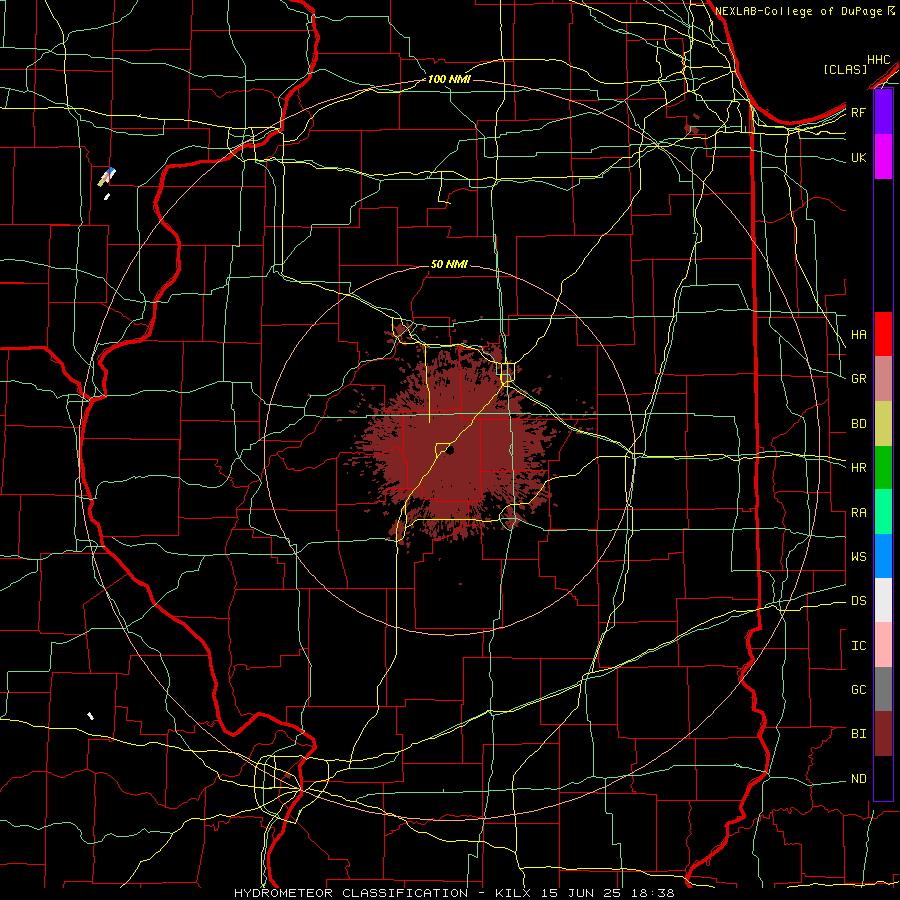Select the RA legend label
This screenshot has height=900, width=900.
859,513
